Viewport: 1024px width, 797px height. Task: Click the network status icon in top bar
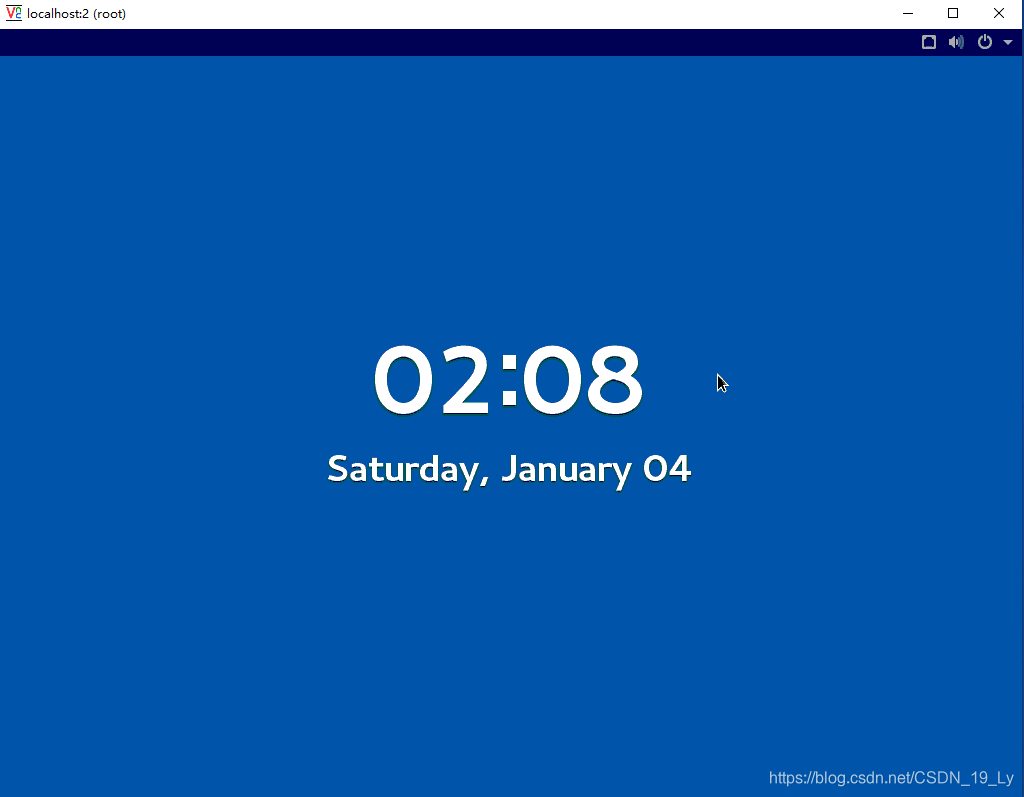point(929,42)
